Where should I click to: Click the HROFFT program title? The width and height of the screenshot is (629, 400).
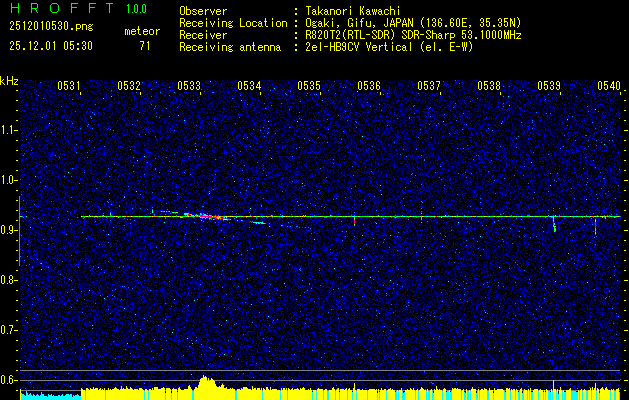coord(63,8)
